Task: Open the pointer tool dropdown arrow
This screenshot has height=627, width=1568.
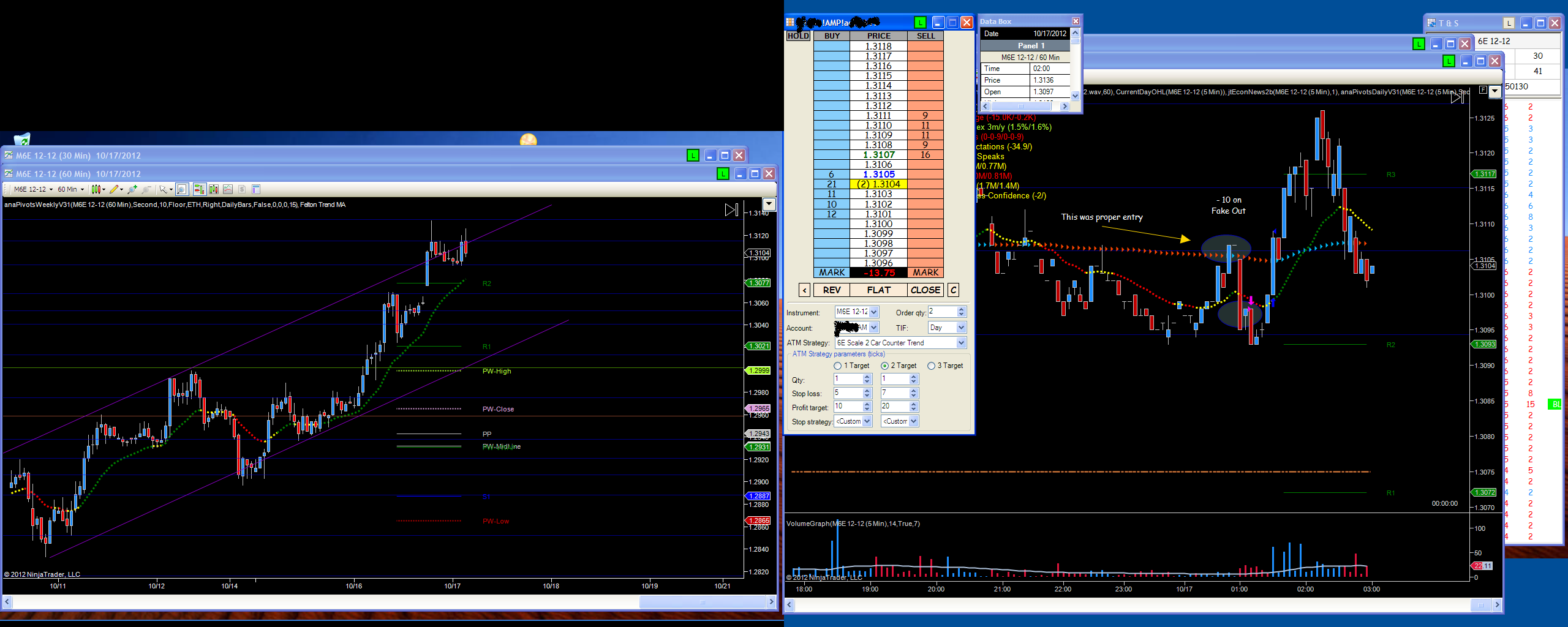Action: [x=171, y=189]
